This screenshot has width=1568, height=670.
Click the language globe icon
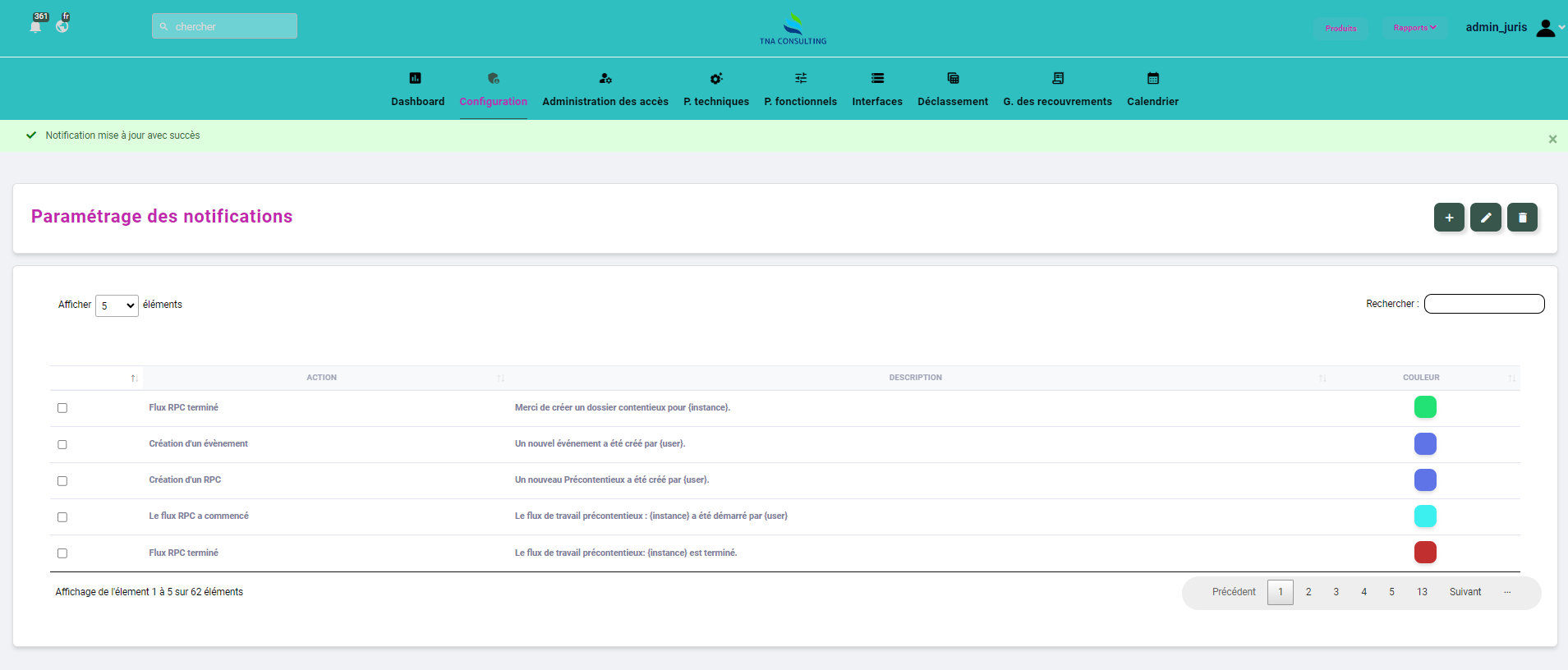click(62, 26)
